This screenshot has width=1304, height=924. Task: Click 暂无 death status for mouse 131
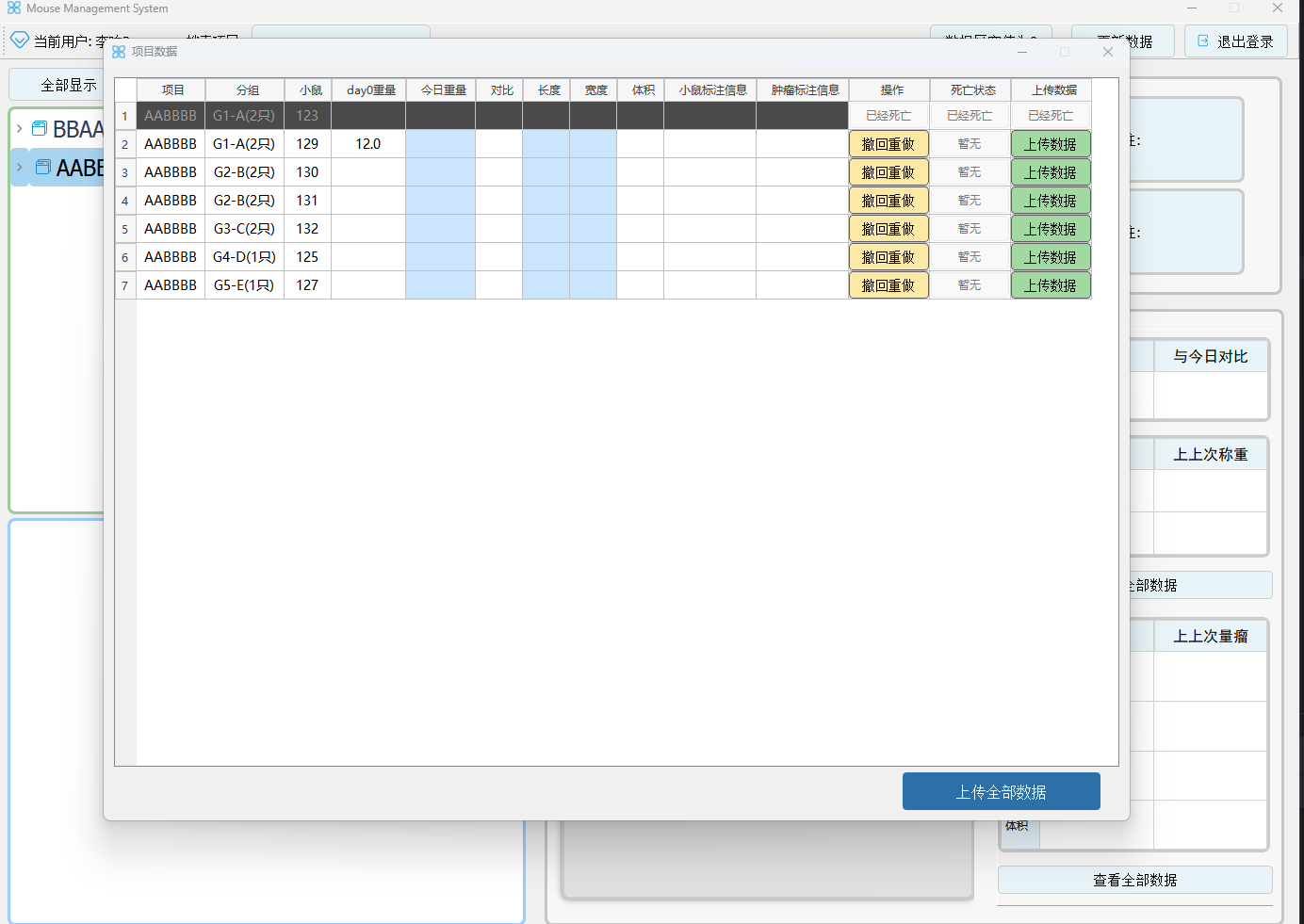pyautogui.click(x=970, y=201)
